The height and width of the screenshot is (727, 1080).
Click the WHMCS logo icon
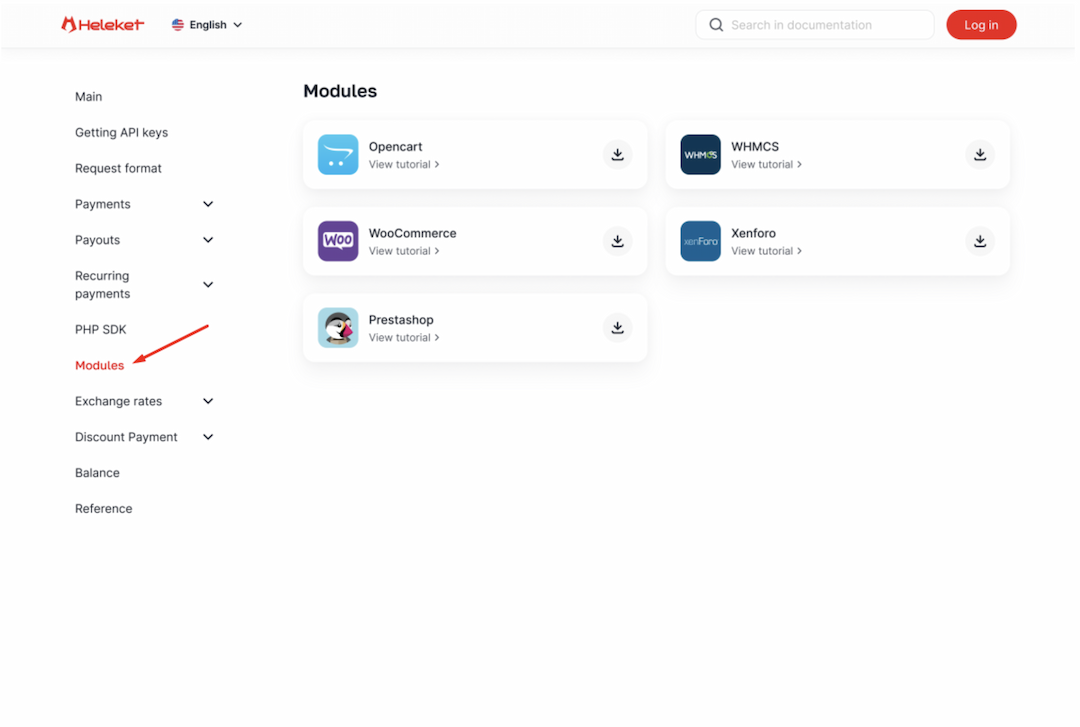click(700, 154)
